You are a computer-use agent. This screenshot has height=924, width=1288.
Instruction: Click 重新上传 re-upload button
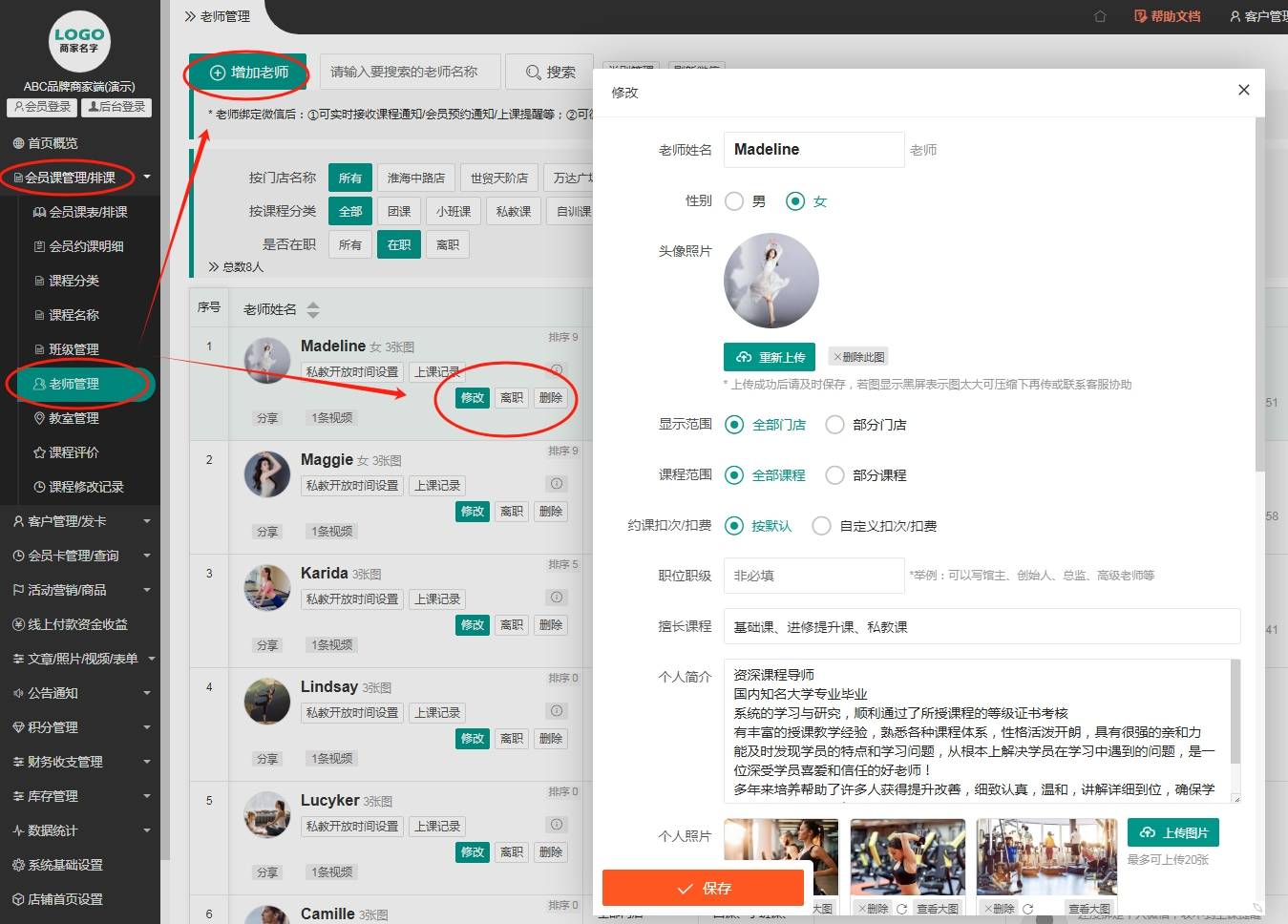pos(770,357)
